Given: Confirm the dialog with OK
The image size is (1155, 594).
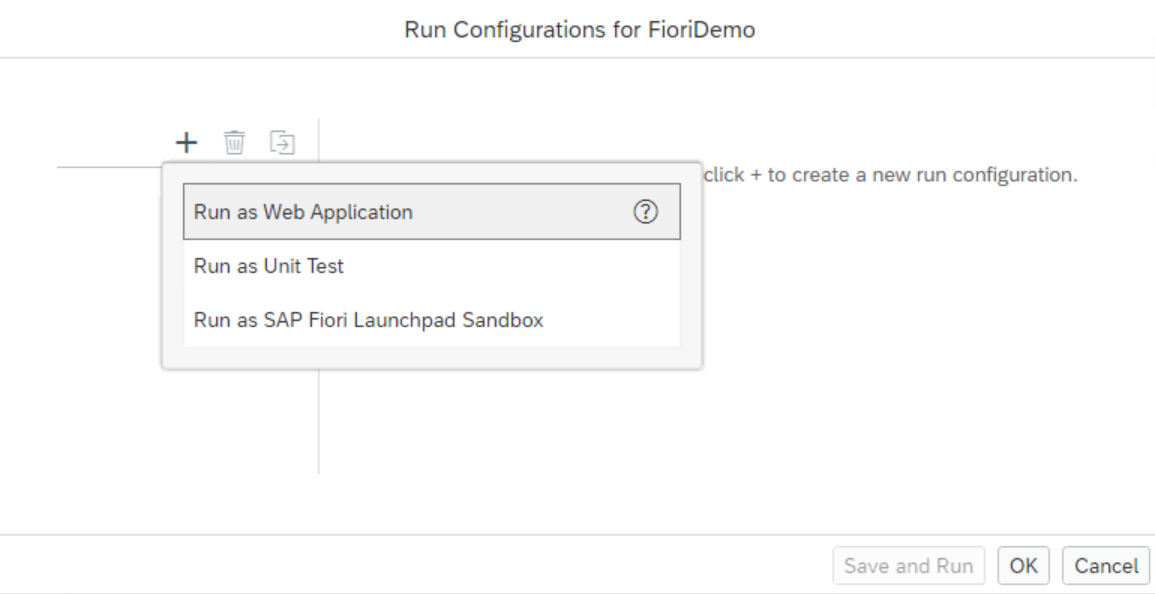Looking at the screenshot, I should [x=1023, y=565].
